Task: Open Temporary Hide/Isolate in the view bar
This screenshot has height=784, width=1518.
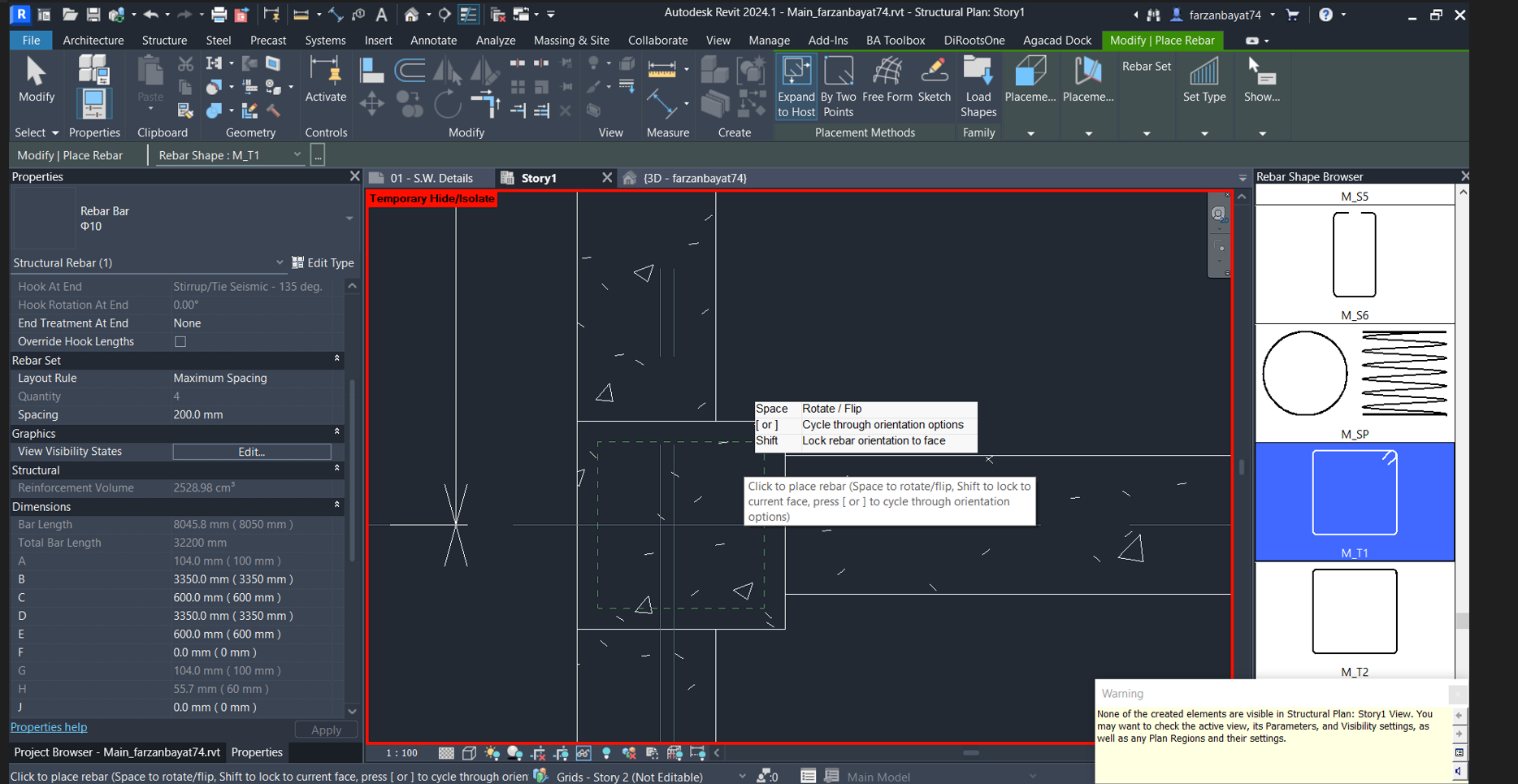Action: tap(583, 753)
